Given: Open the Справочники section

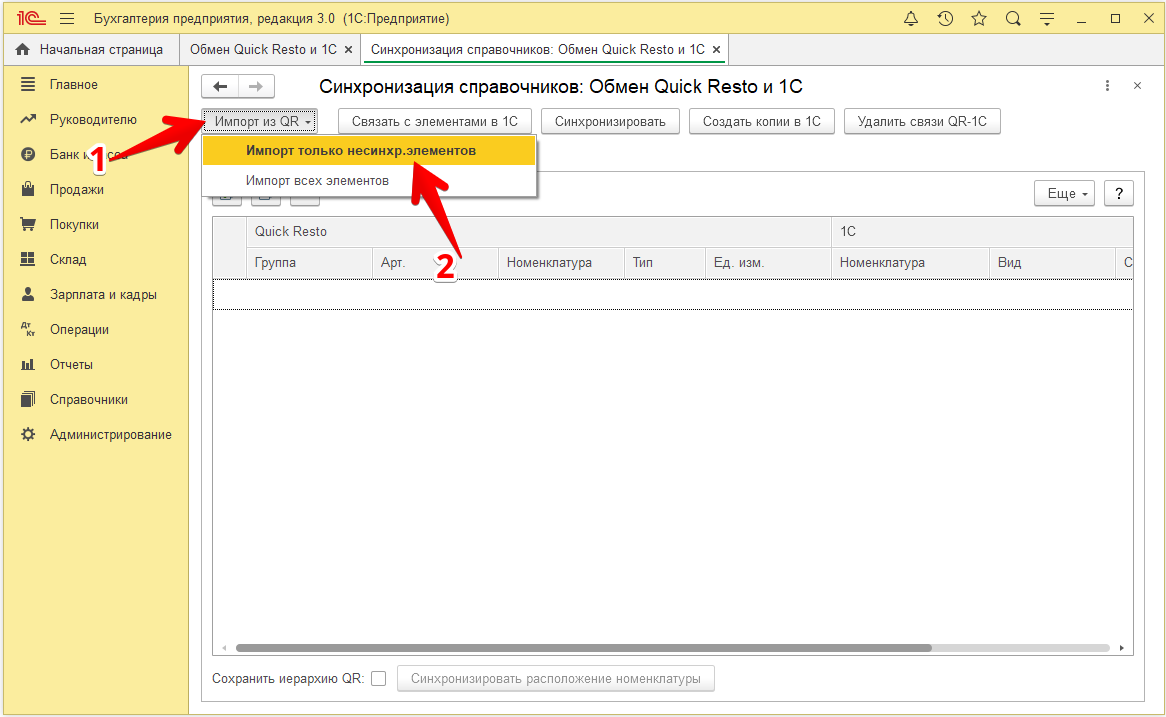Looking at the screenshot, I should click(88, 399).
